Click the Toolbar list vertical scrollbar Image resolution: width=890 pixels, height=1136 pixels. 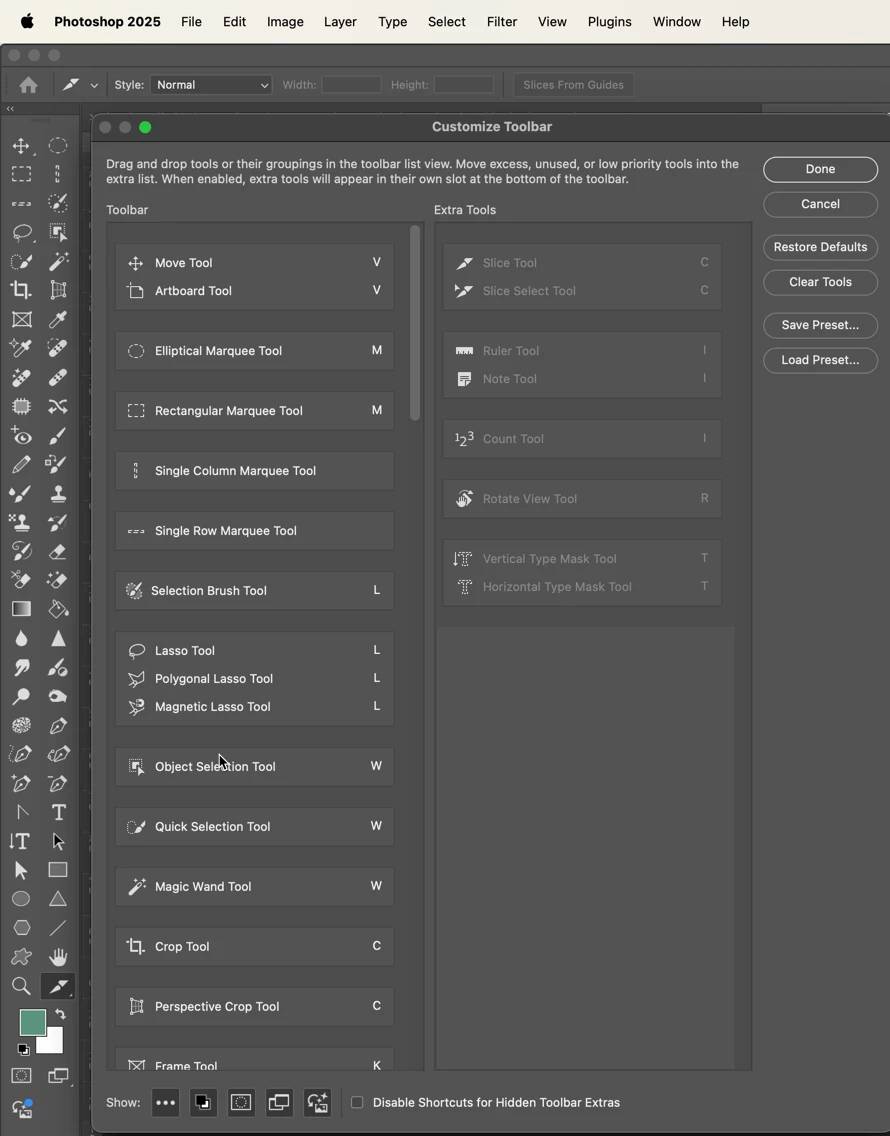[x=415, y=323]
